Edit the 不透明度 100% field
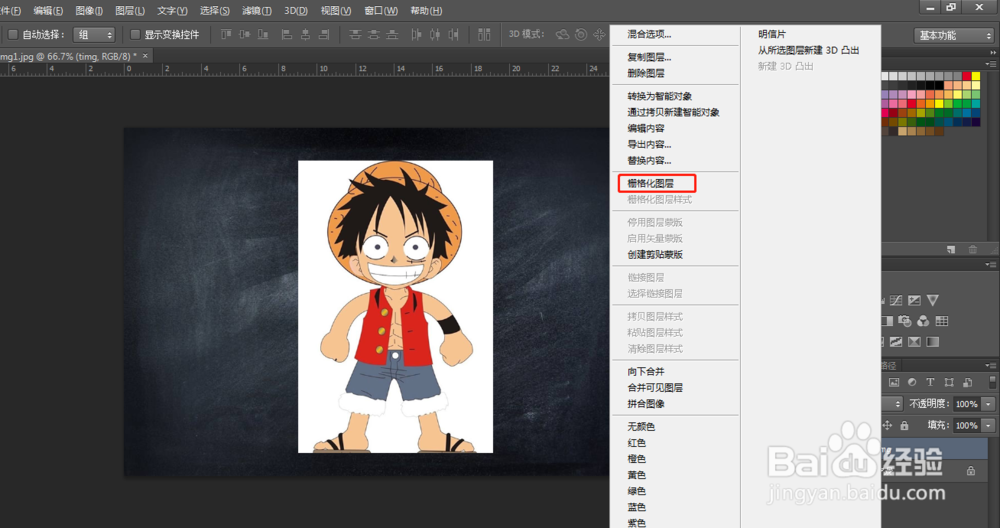 pyautogui.click(x=967, y=404)
